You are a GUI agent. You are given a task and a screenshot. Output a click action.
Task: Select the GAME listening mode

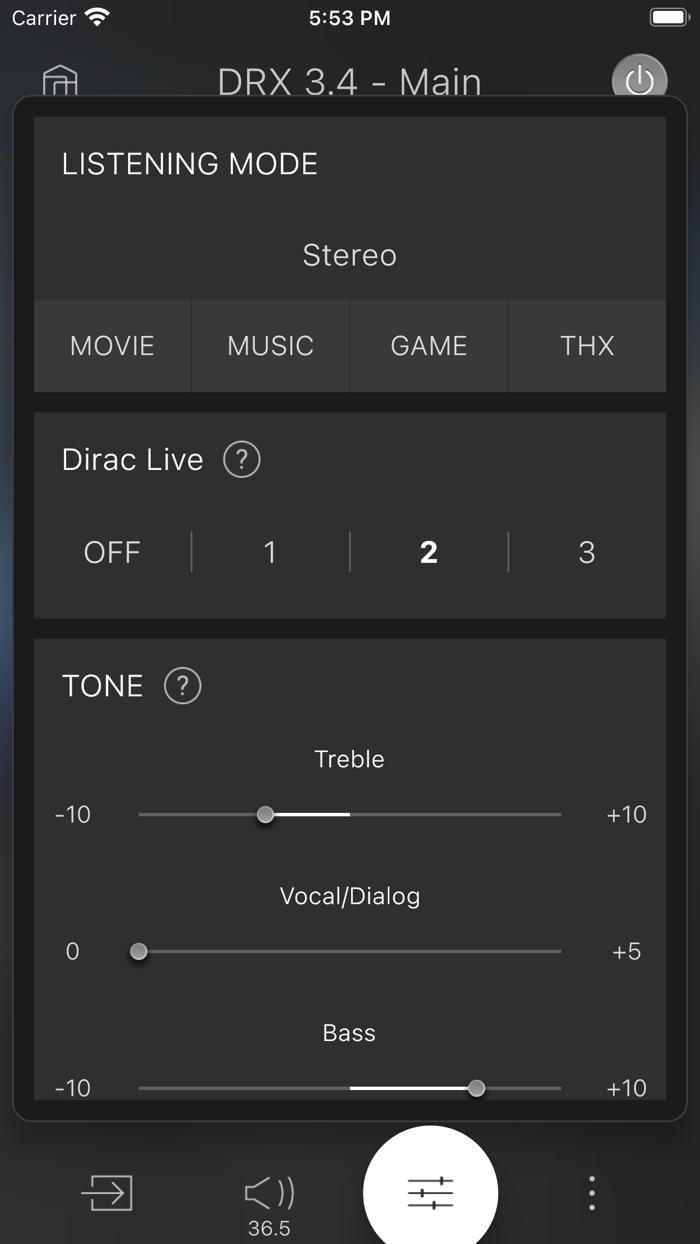click(429, 345)
